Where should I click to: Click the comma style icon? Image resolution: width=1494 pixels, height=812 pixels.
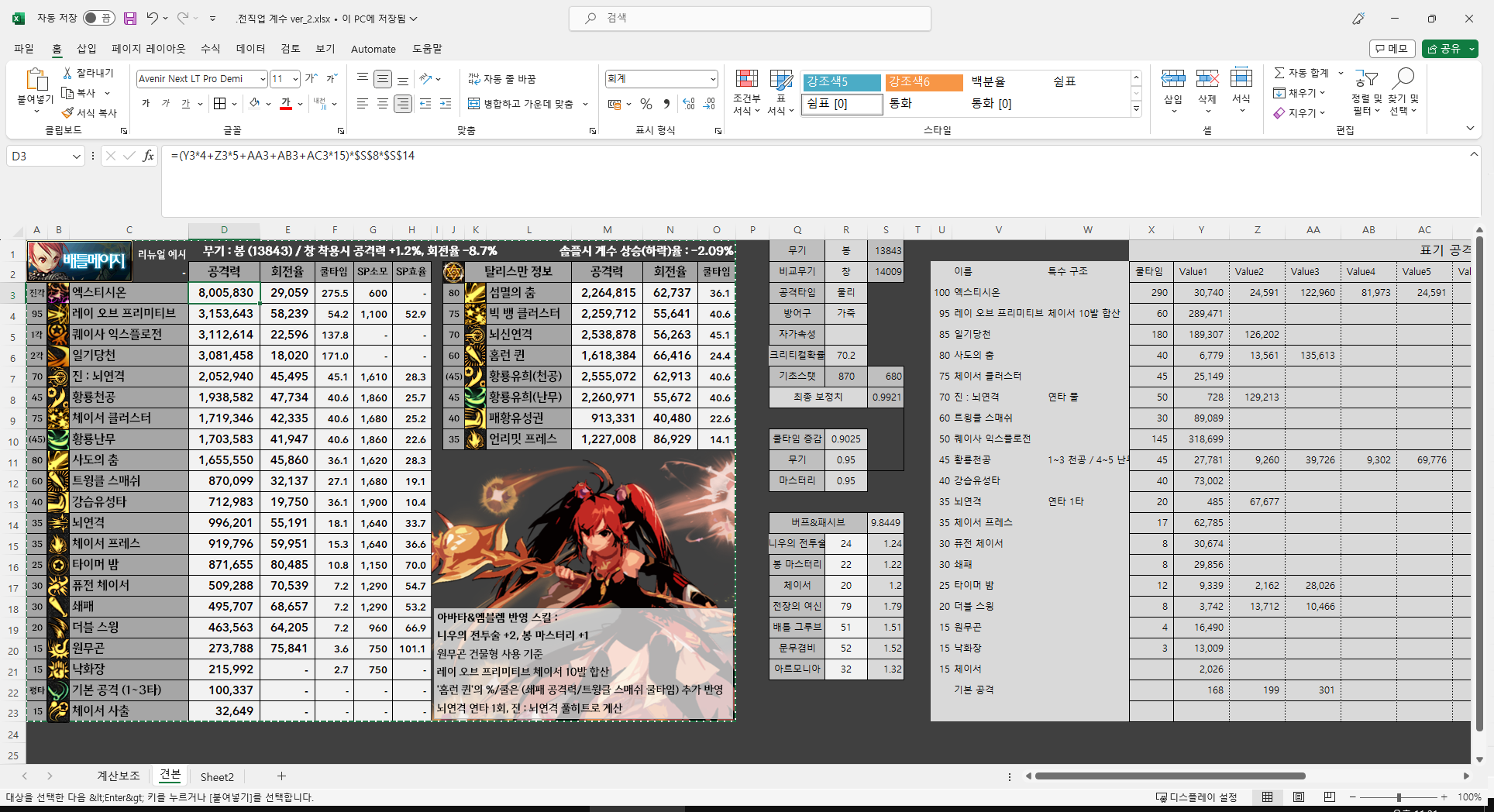pyautogui.click(x=666, y=104)
